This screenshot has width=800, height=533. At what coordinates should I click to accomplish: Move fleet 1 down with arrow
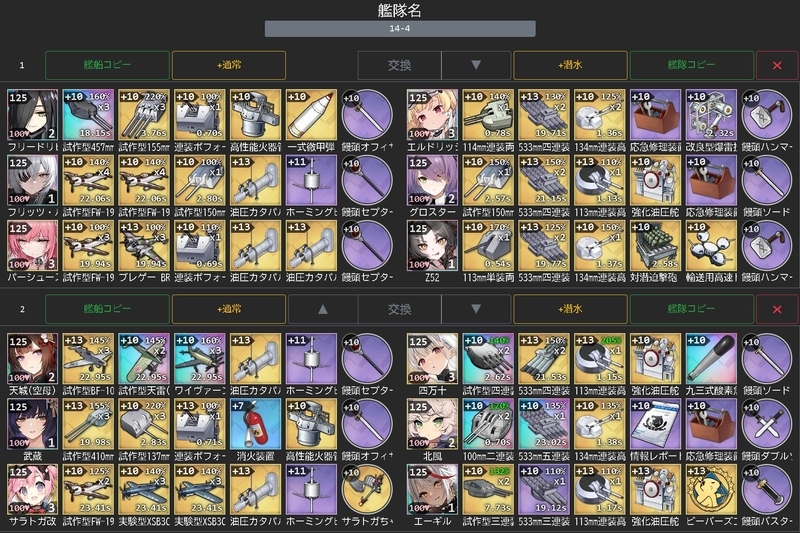pyautogui.click(x=476, y=65)
